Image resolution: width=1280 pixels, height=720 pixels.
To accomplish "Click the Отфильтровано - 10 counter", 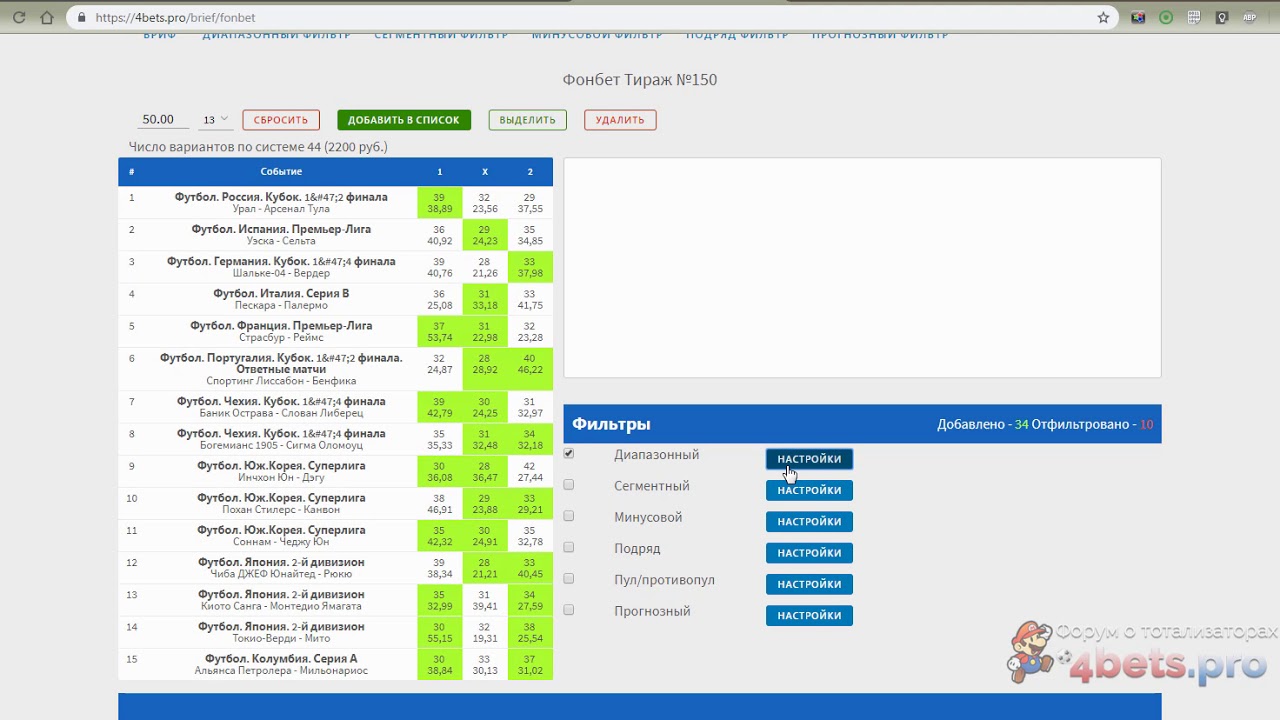I will tap(1092, 424).
